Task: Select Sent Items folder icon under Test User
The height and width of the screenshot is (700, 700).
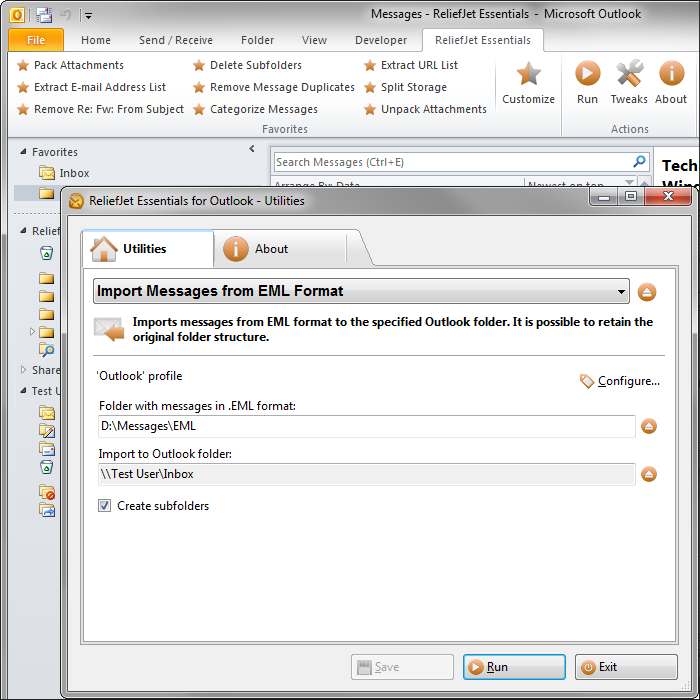Action: click(46, 449)
